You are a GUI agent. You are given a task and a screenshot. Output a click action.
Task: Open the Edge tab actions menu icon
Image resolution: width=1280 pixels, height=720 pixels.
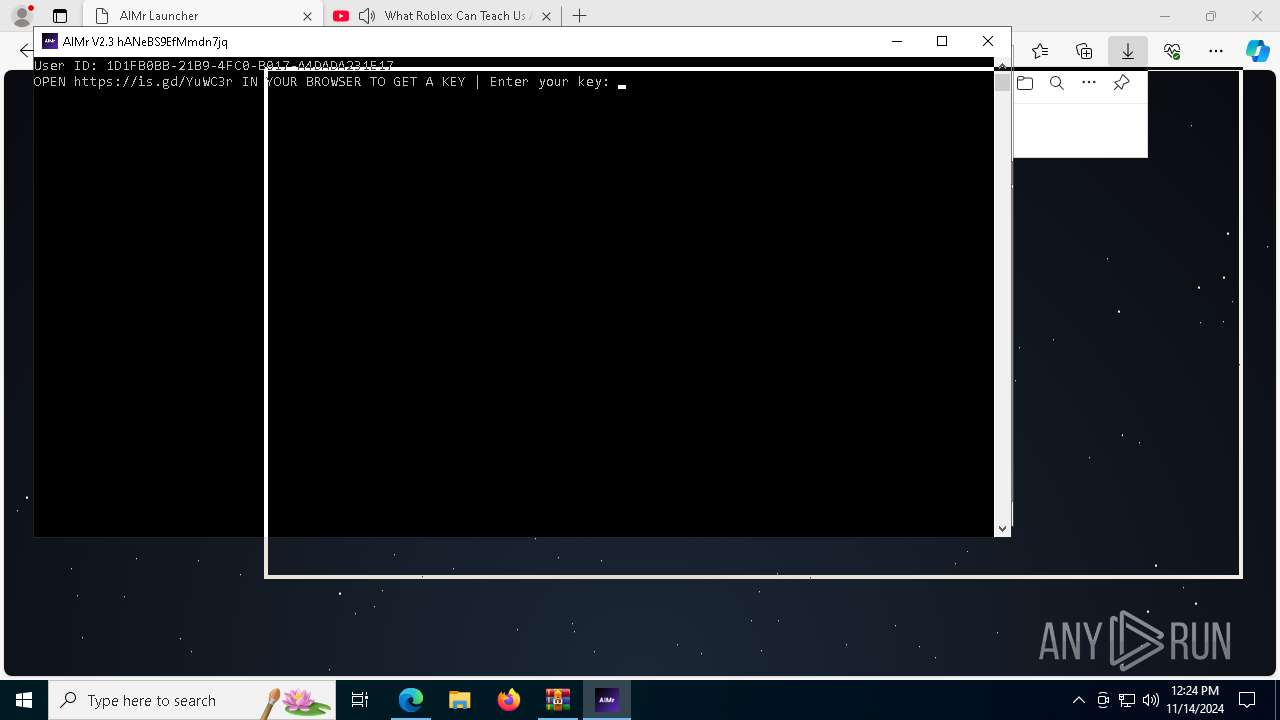(60, 16)
